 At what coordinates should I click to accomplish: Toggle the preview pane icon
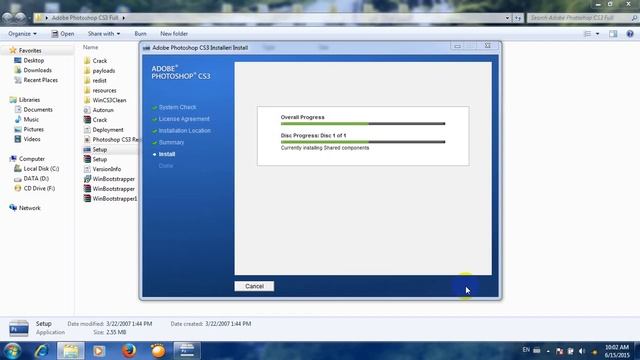pyautogui.click(x=613, y=34)
